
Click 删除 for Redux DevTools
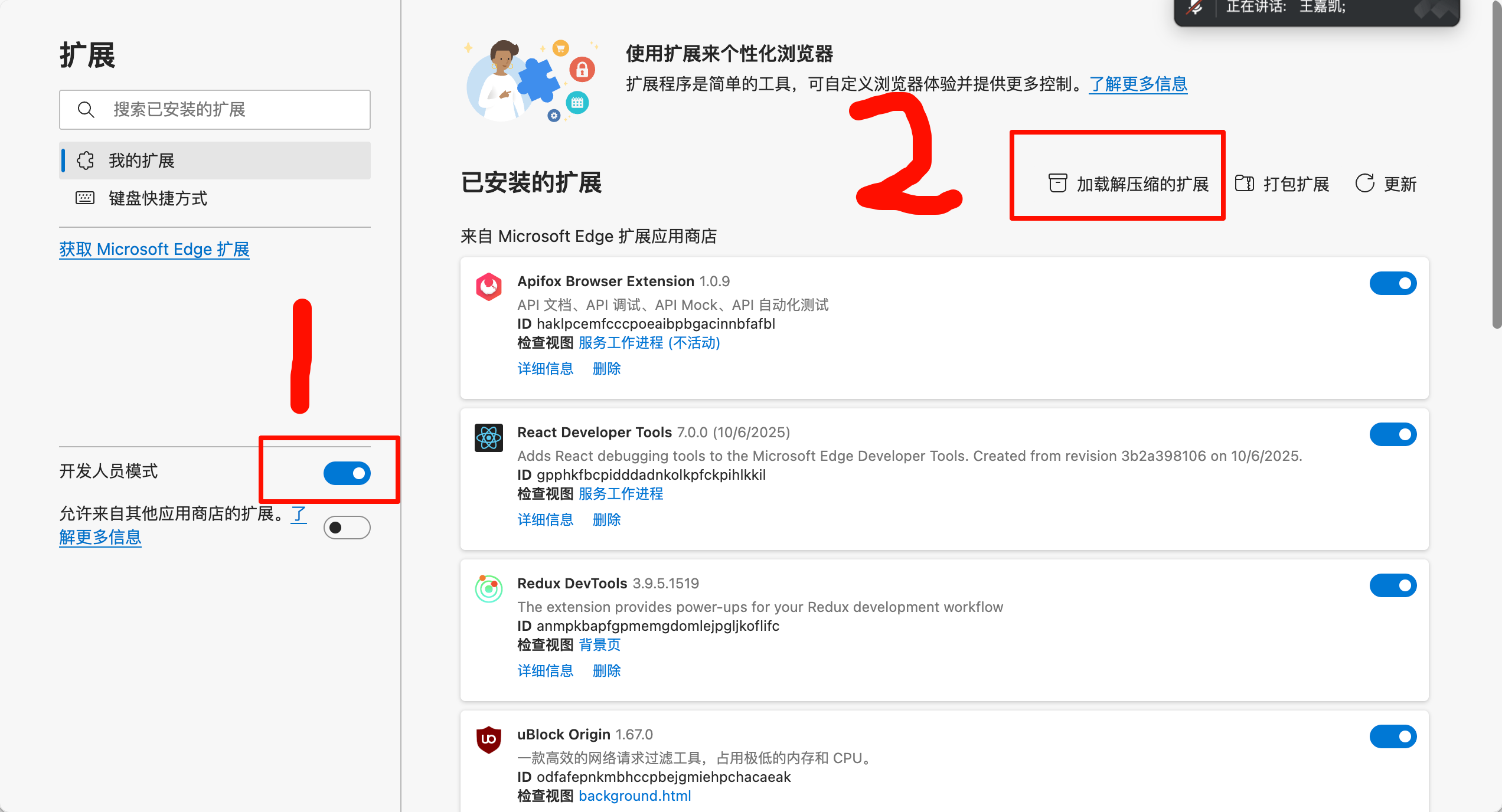[607, 671]
